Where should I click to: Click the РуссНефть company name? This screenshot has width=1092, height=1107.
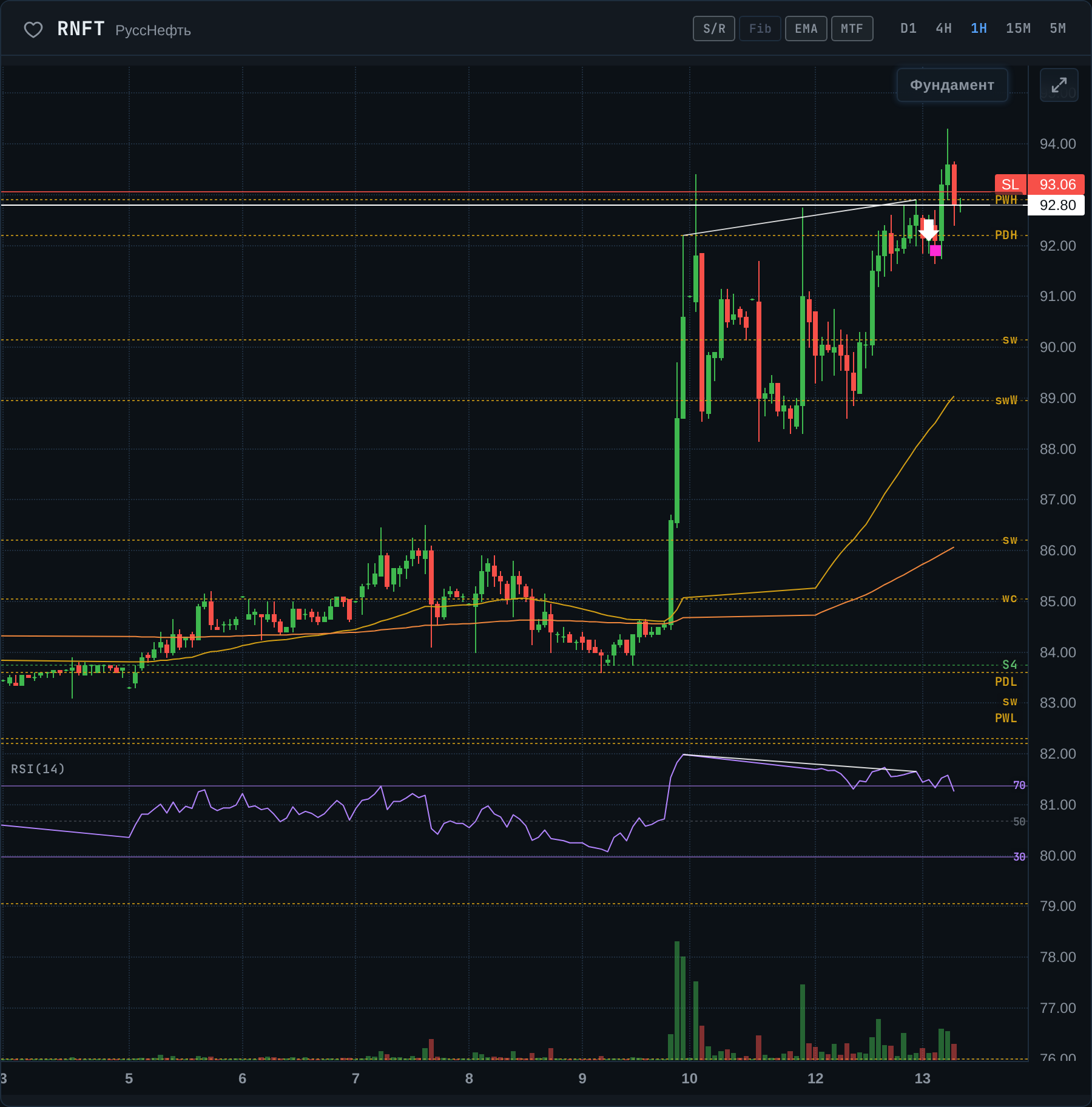pyautogui.click(x=153, y=30)
